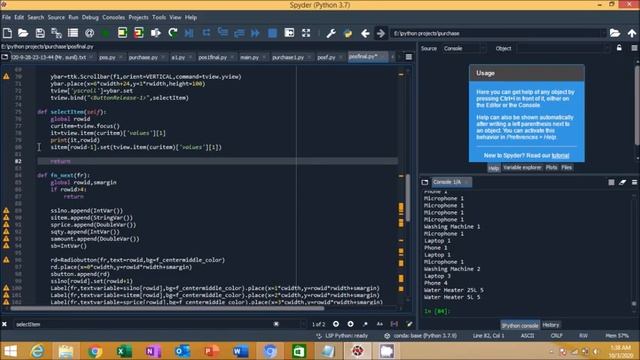Open the Run menu
The width and height of the screenshot is (640, 360).
(73, 18)
